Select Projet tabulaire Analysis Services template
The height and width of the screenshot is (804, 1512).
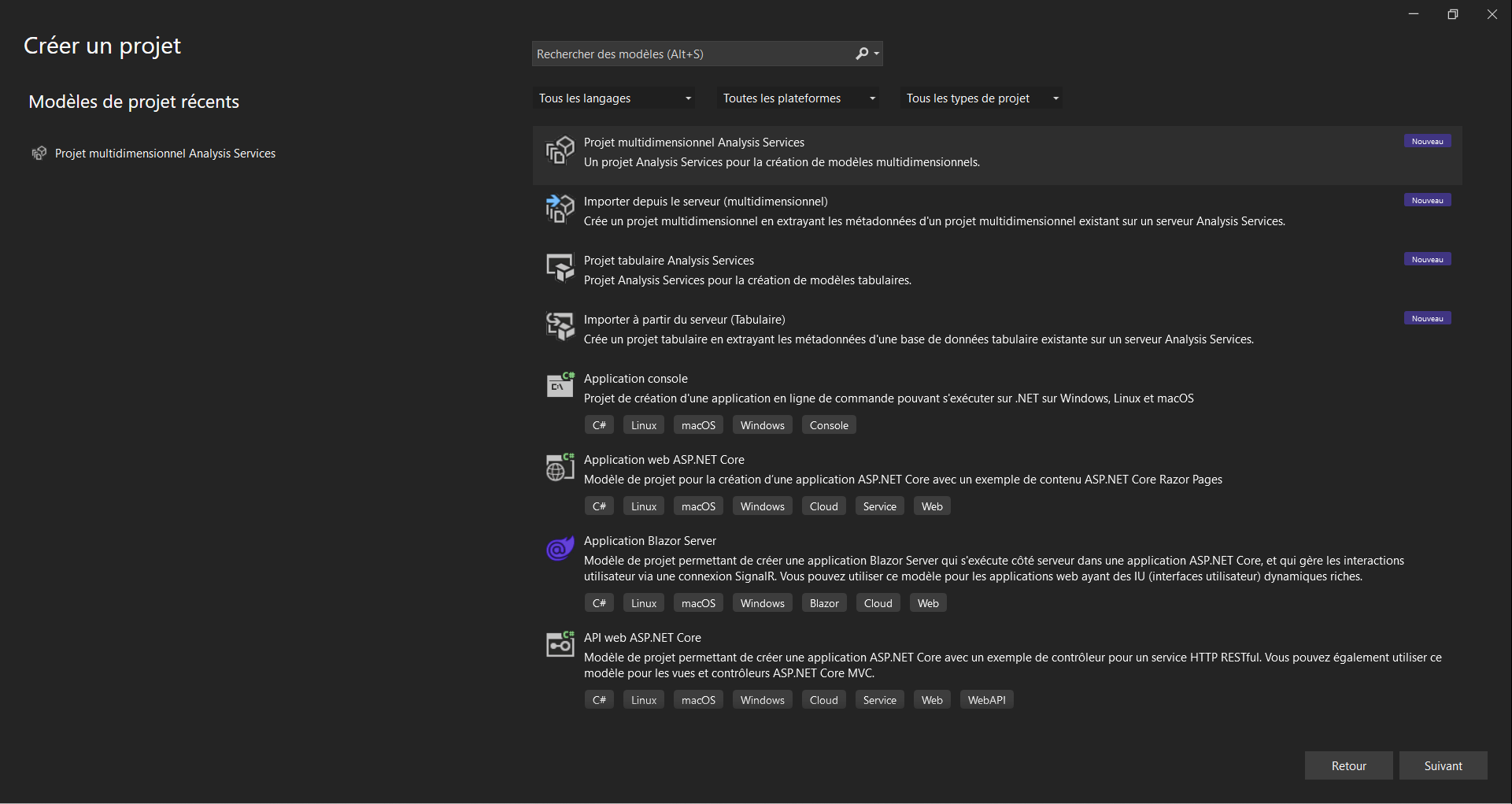[x=668, y=261]
